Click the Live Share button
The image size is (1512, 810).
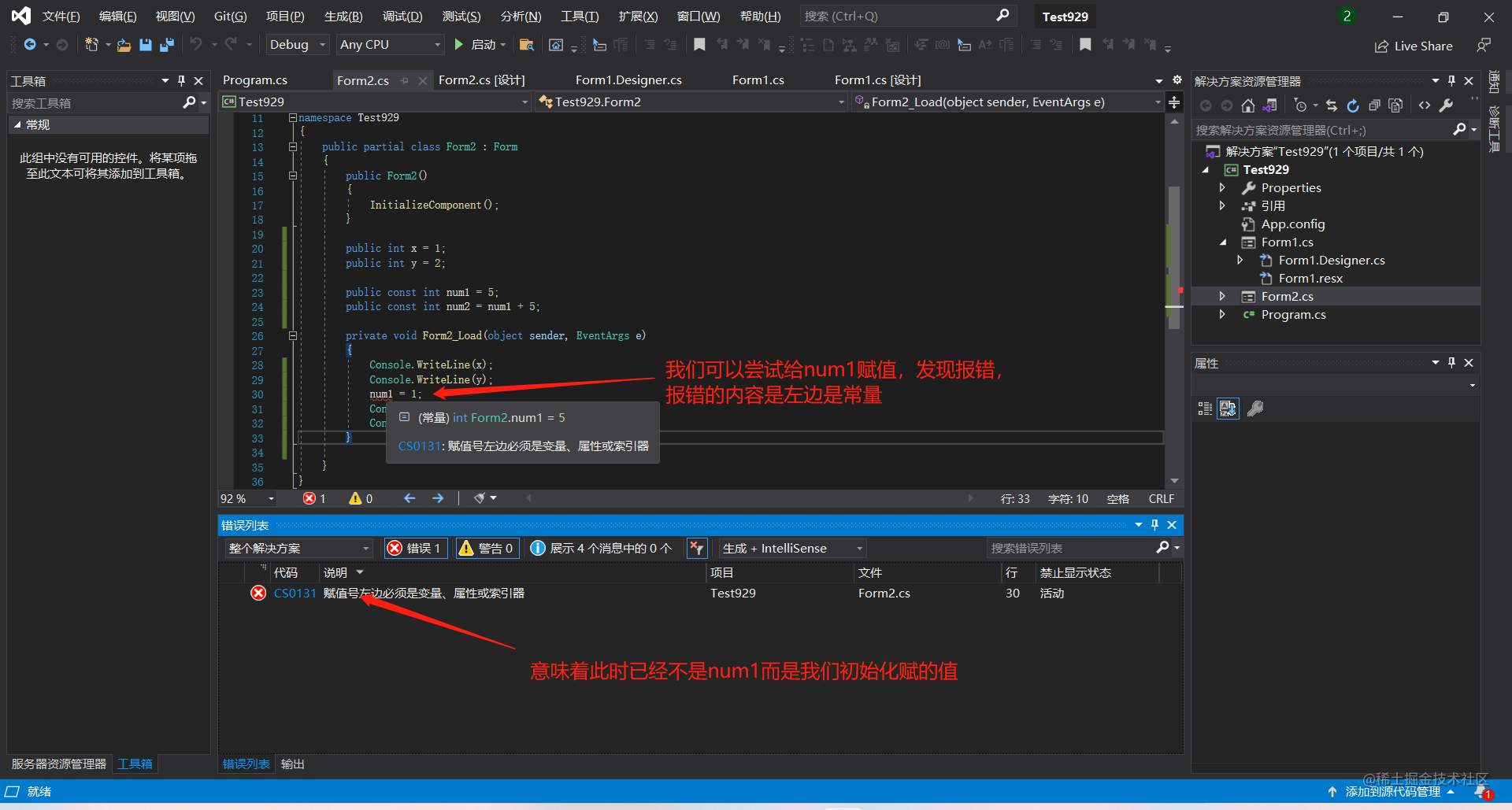(x=1414, y=46)
